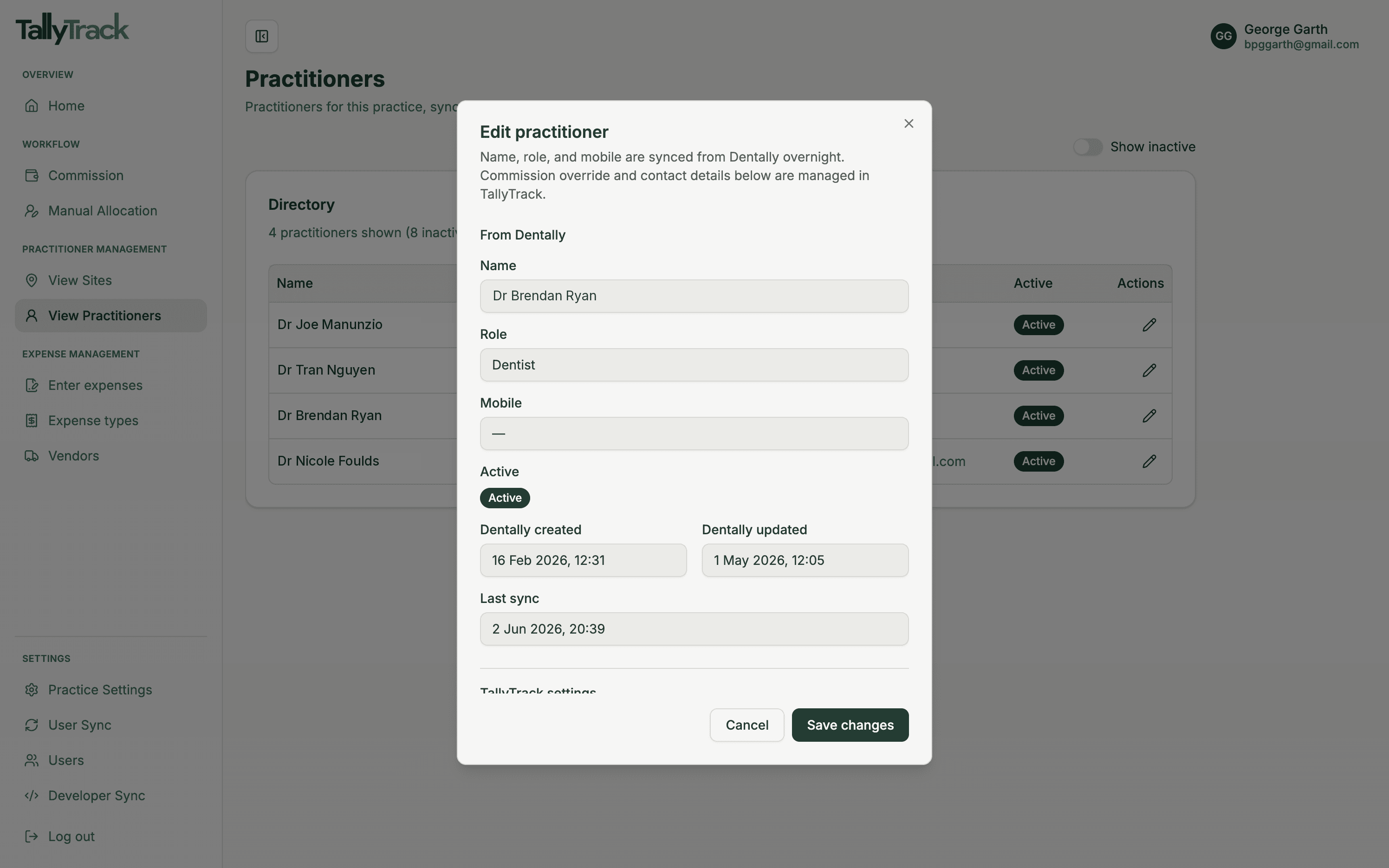This screenshot has width=1389, height=868.
Task: Click Dr Tran Nguyen name cell
Action: pos(326,369)
